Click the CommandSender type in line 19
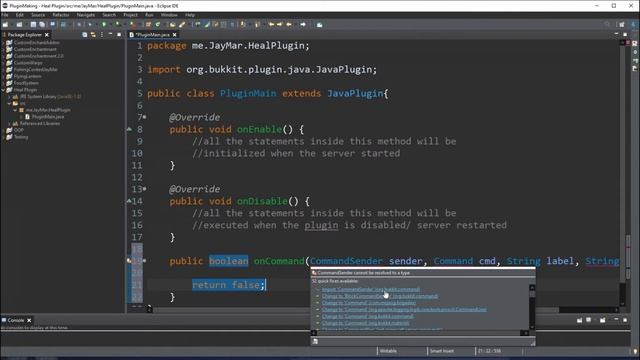Image resolution: width=640 pixels, height=360 pixels. [346, 261]
